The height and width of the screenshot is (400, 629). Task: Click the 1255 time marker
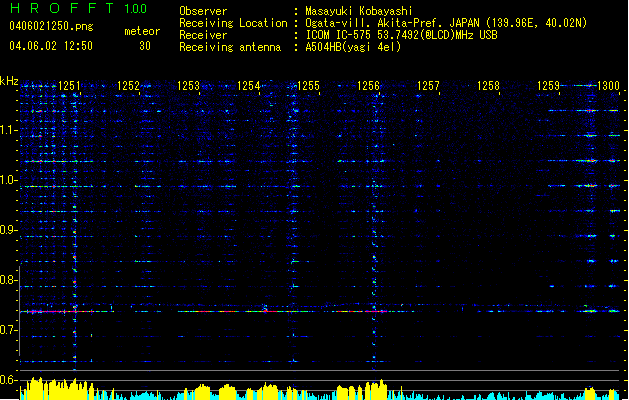point(308,86)
